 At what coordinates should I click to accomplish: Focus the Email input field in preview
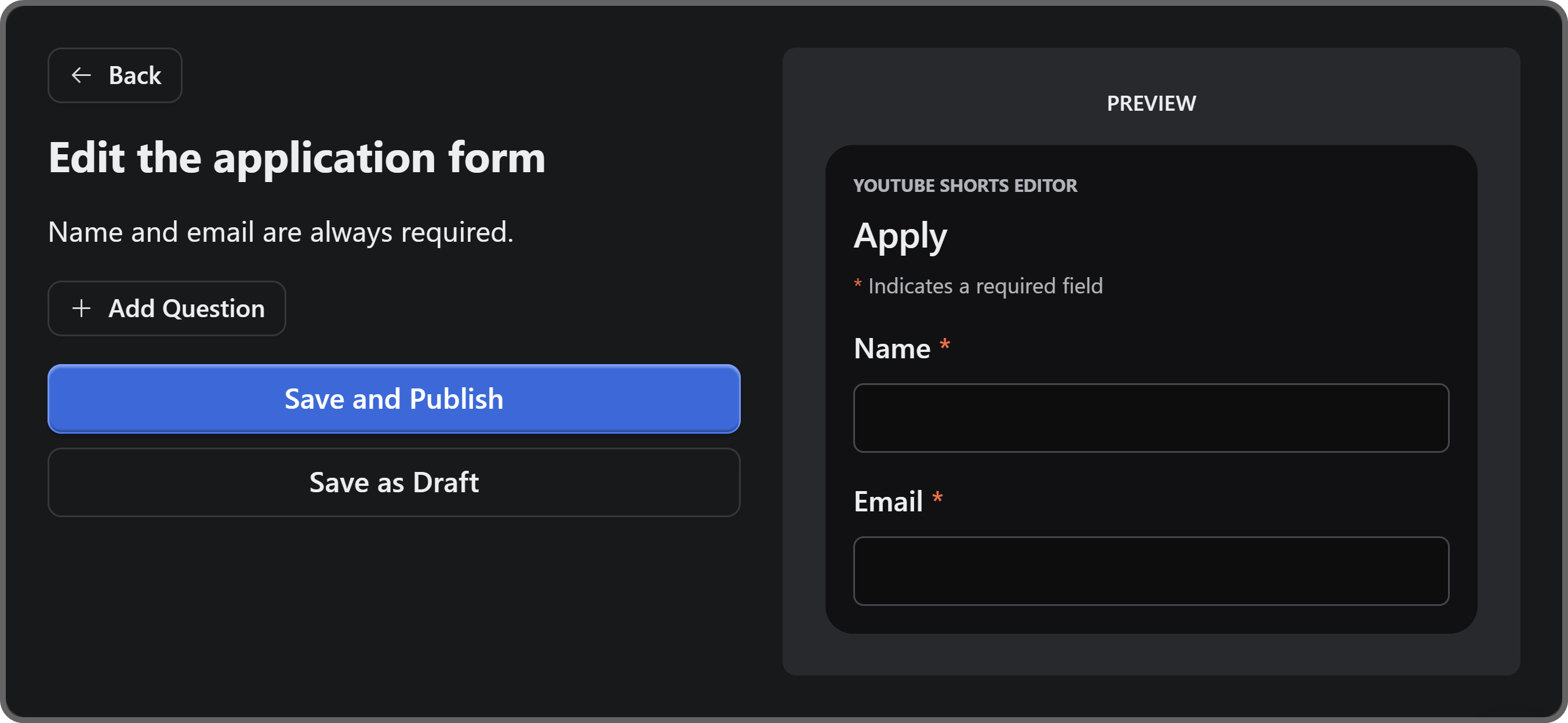point(1151,571)
